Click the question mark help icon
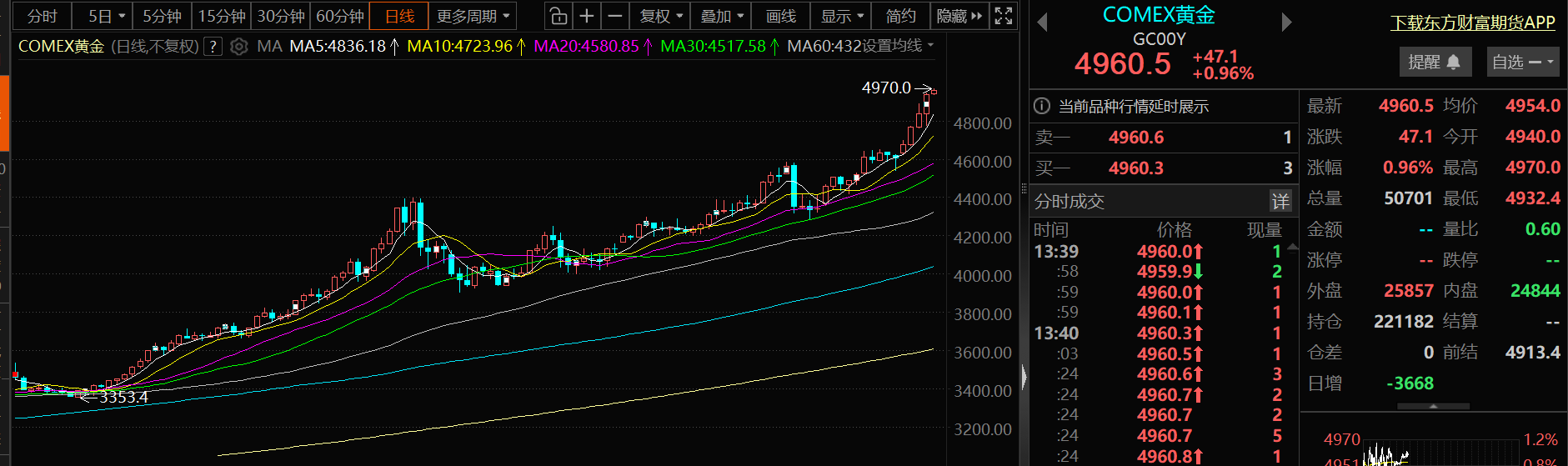This screenshot has width=1568, height=466. [213, 47]
